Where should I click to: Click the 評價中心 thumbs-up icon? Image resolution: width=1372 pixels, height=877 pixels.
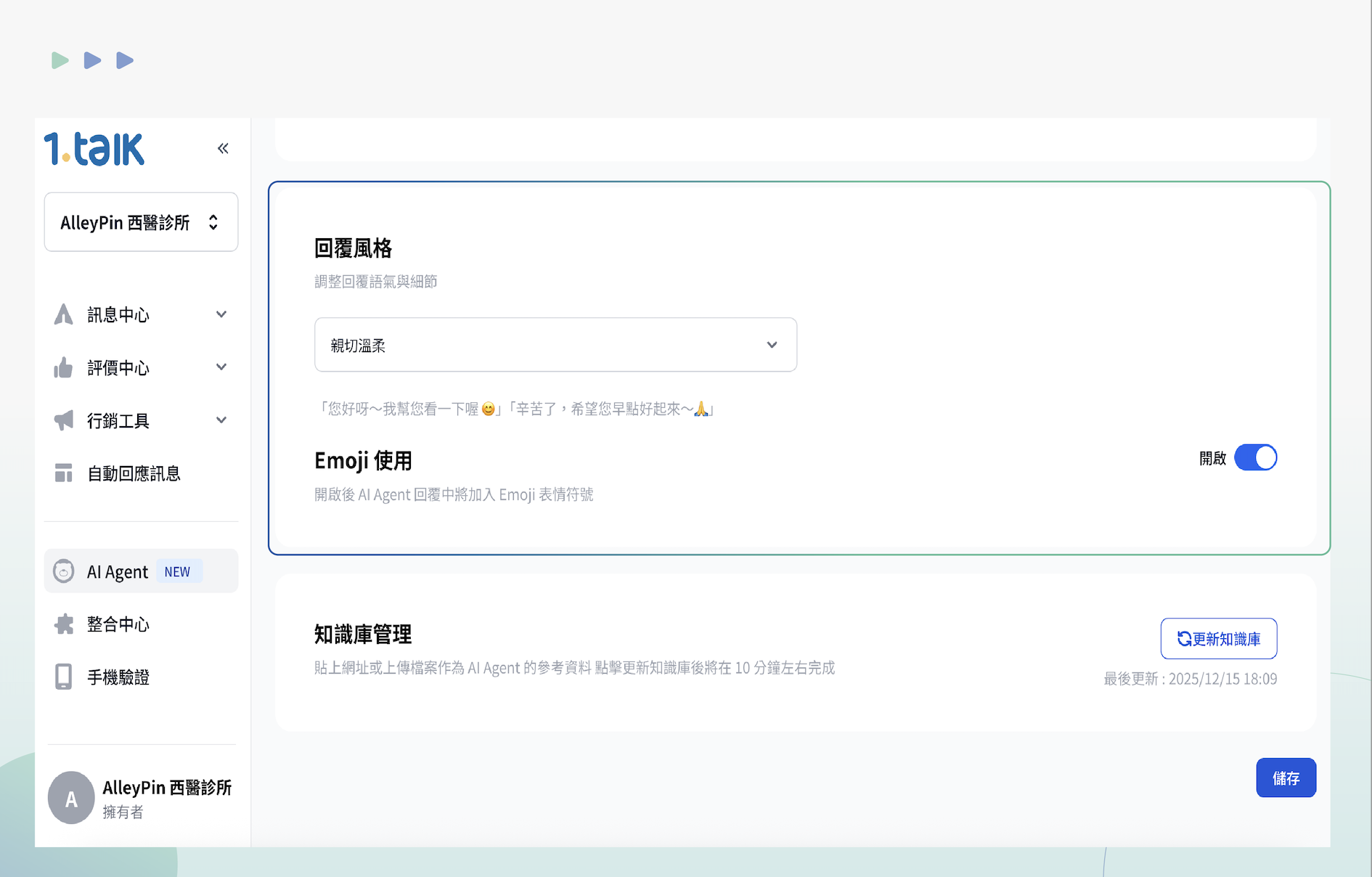click(64, 368)
